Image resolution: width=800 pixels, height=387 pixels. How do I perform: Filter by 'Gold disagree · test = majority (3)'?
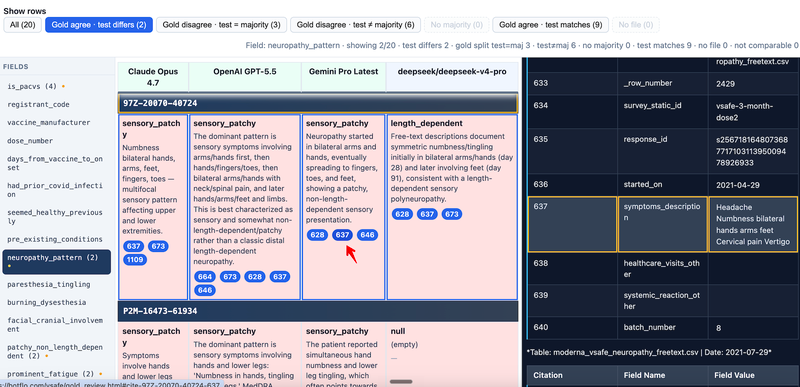tap(221, 24)
